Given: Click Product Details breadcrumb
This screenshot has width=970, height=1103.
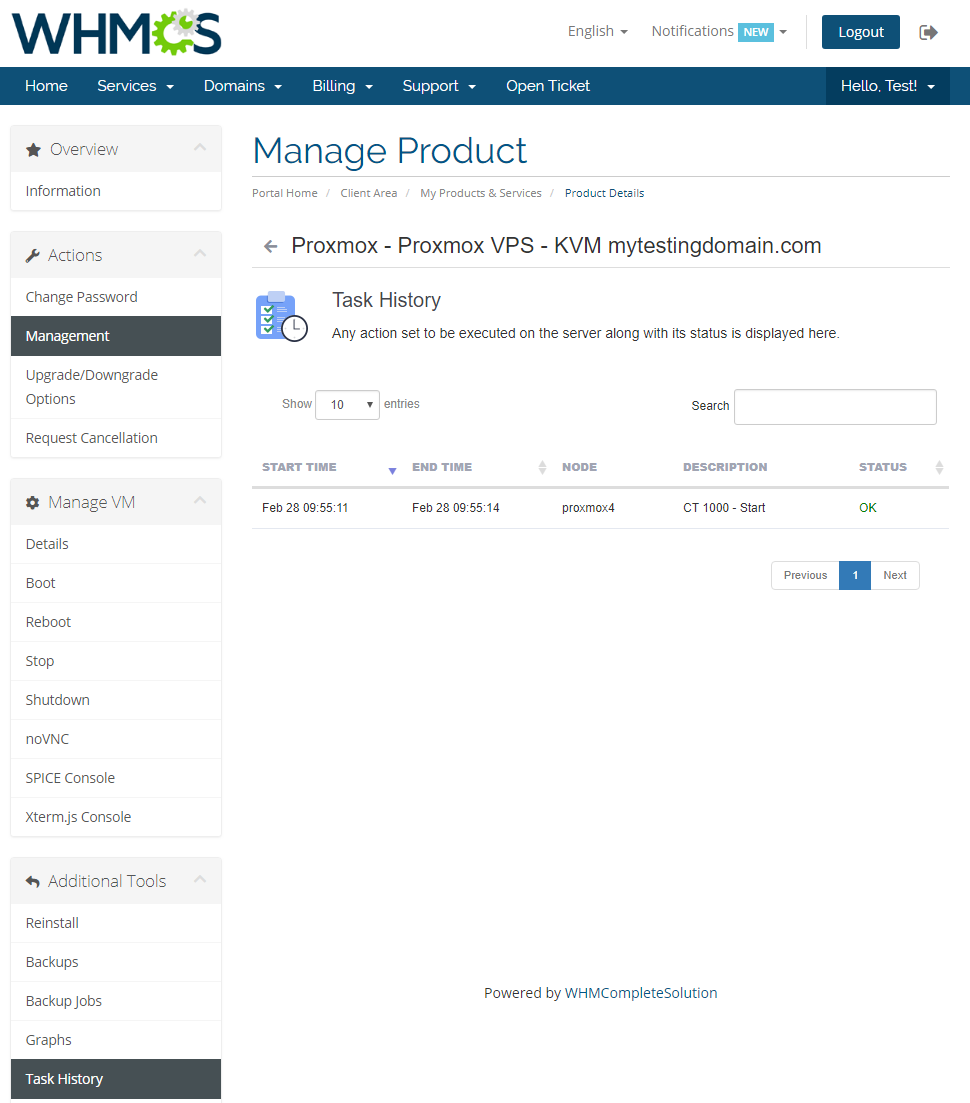Looking at the screenshot, I should click(x=604, y=193).
